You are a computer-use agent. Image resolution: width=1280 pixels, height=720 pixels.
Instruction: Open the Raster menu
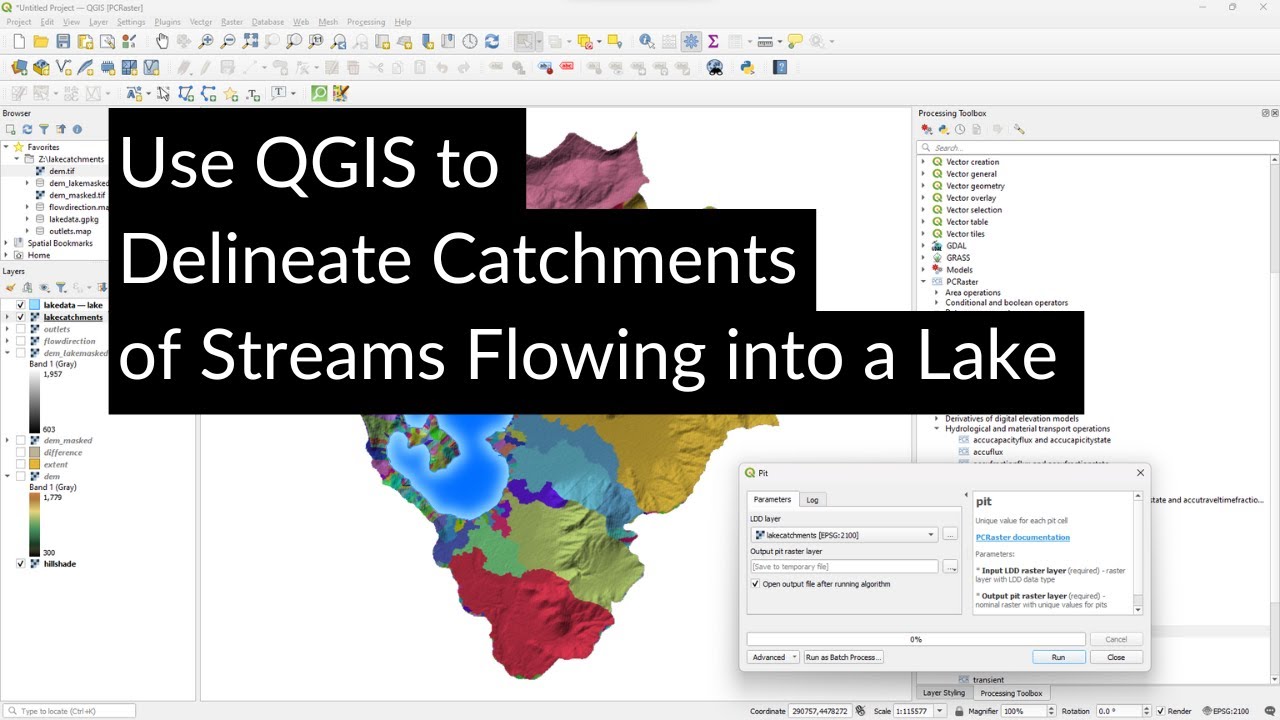[x=231, y=21]
